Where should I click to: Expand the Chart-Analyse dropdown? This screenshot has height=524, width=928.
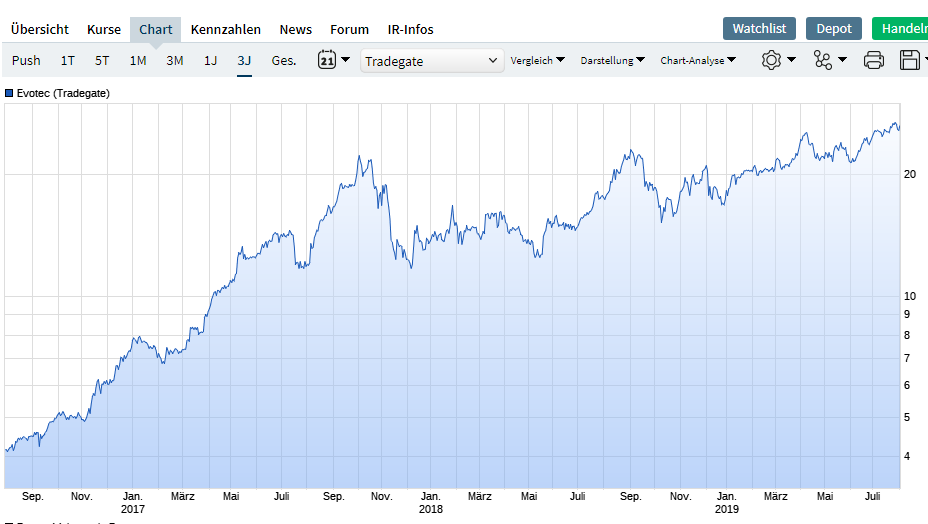tap(698, 60)
